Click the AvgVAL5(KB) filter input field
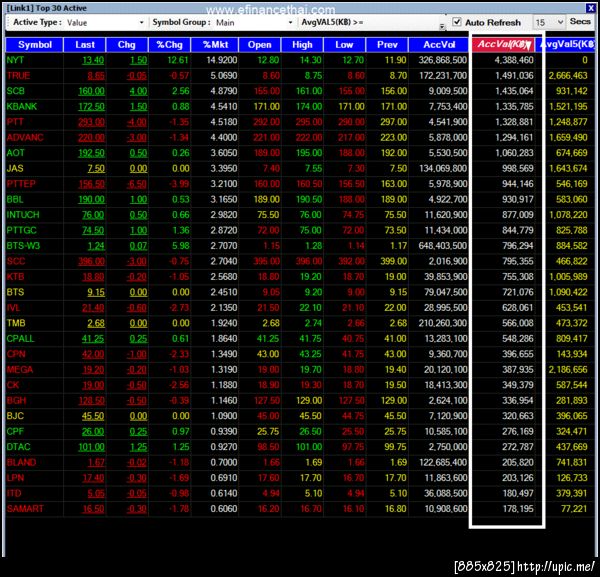The image size is (600, 577). tap(402, 23)
